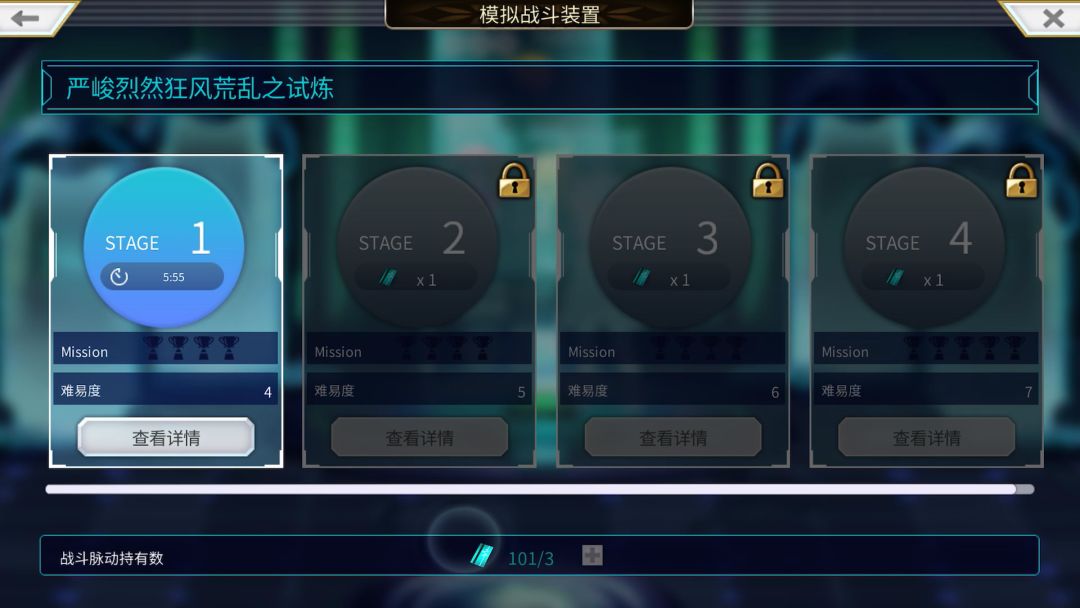1080x608 pixels.
Task: Close the simulation battle device screen
Action: tap(1053, 18)
